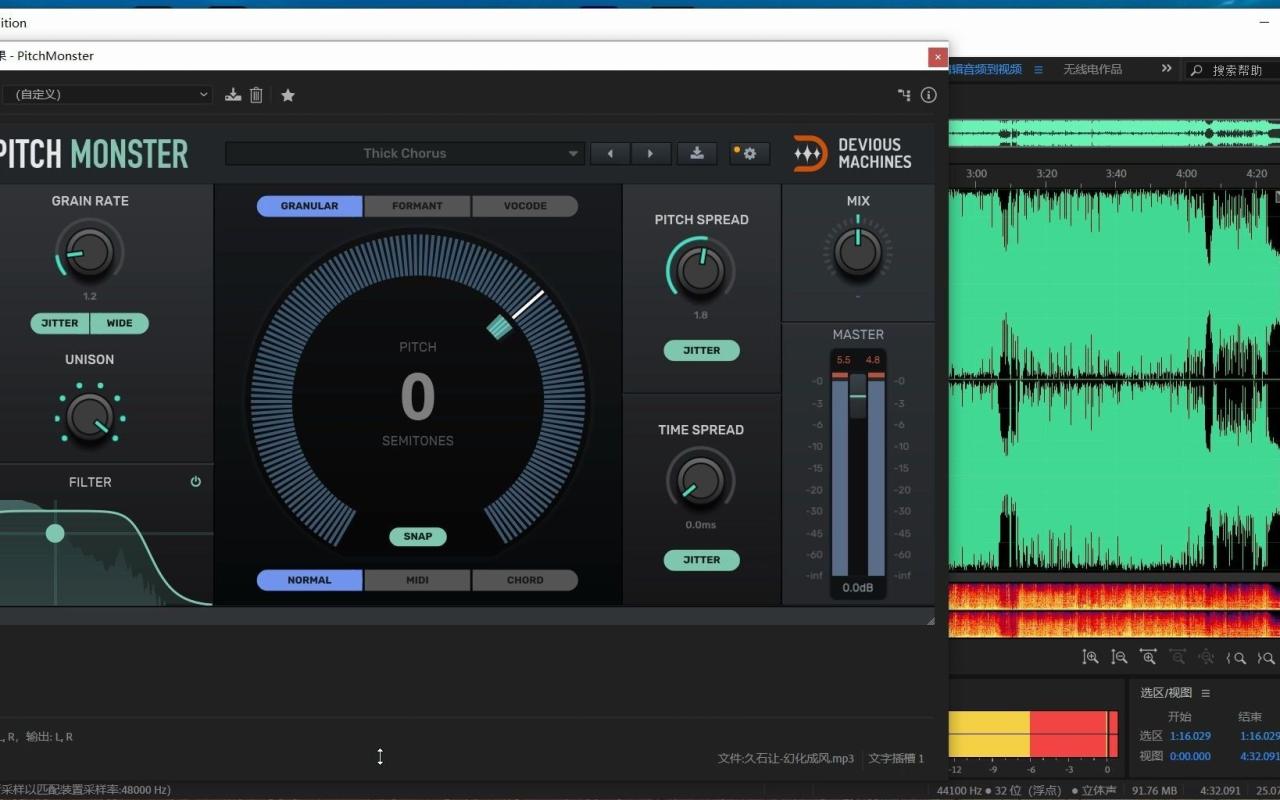Toggle the Filter power button
Image resolution: width=1280 pixels, height=800 pixels.
(x=196, y=482)
